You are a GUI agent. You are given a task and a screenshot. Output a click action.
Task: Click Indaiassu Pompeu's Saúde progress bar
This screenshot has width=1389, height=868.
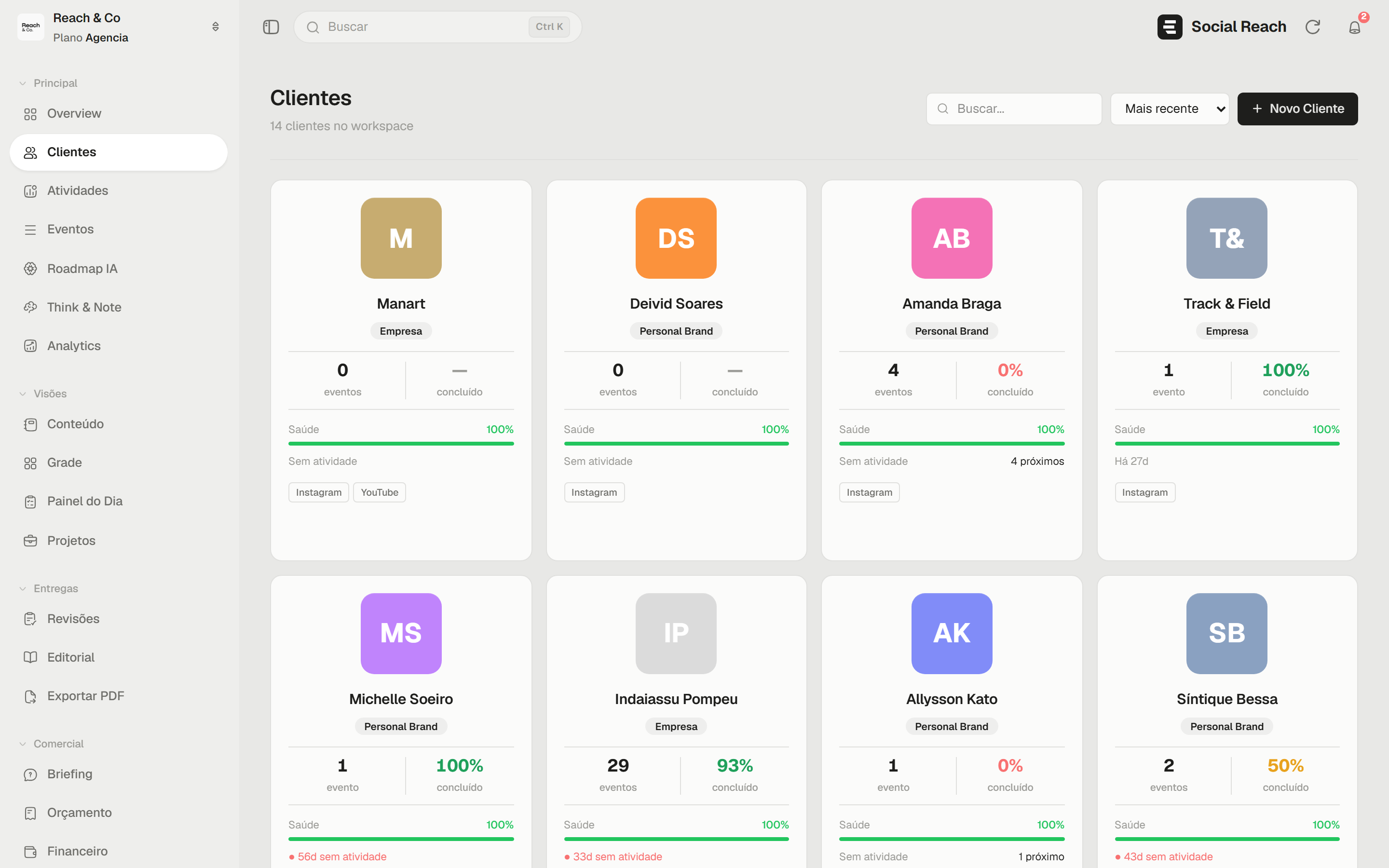676,839
